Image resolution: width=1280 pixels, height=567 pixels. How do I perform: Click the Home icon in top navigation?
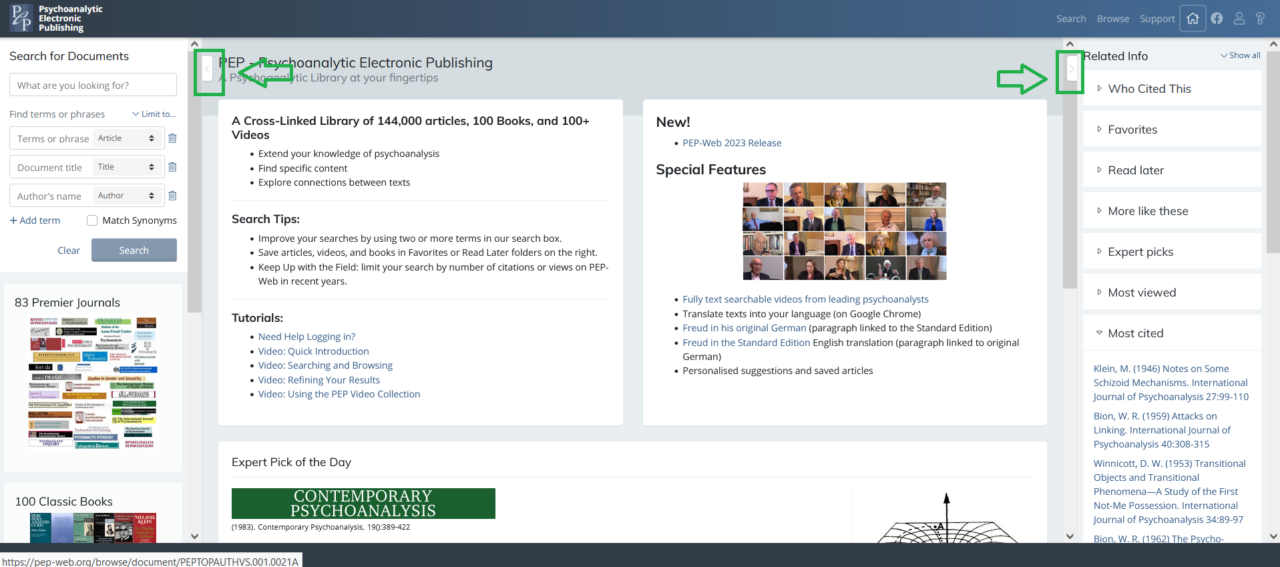pos(1191,18)
